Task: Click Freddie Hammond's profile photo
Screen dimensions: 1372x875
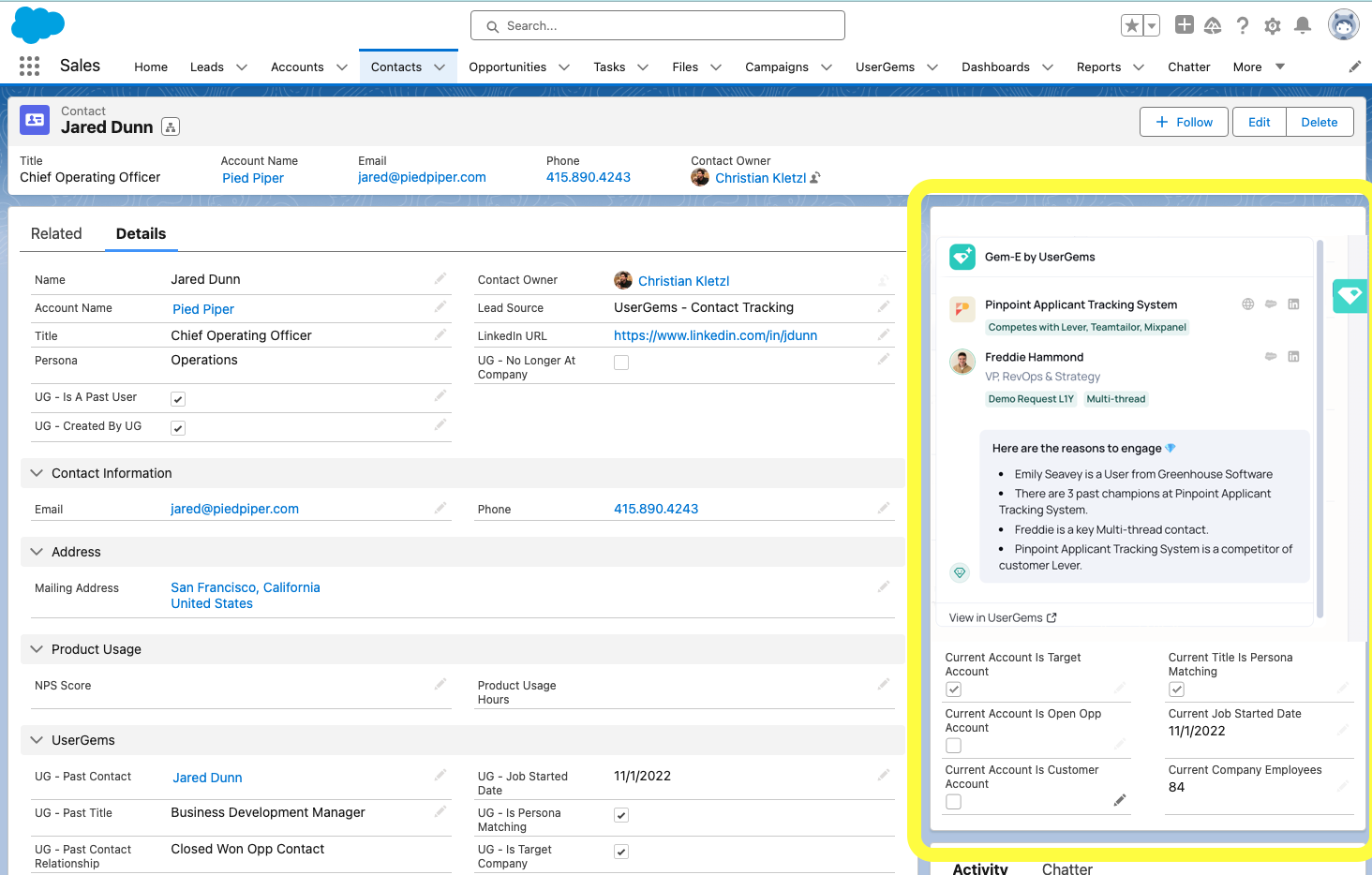Action: tap(962, 361)
